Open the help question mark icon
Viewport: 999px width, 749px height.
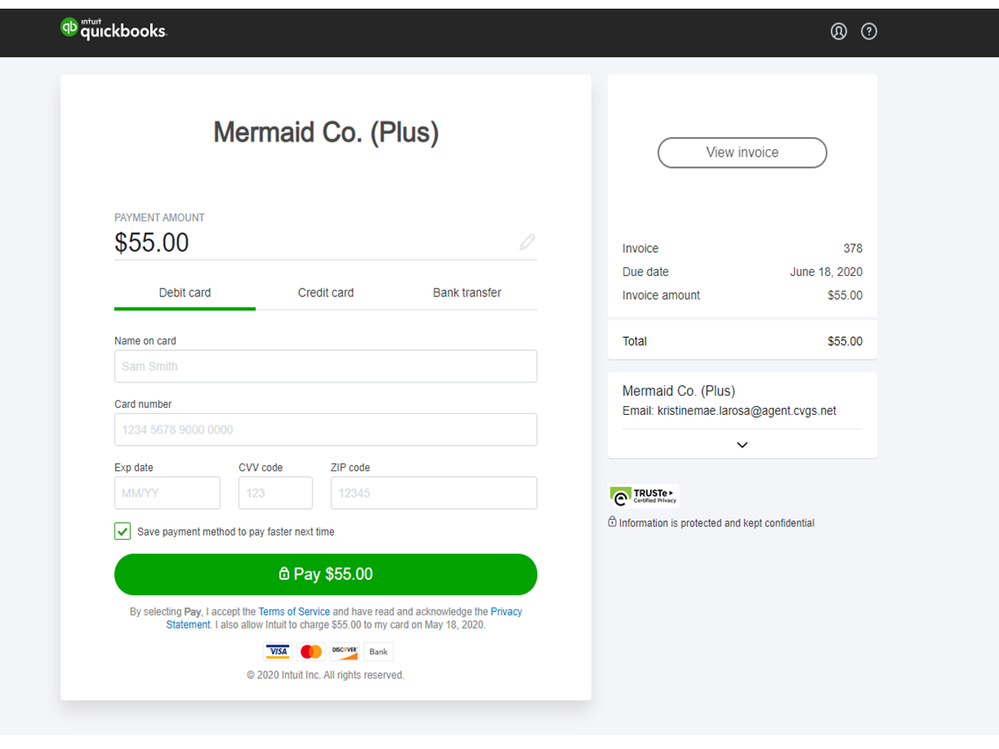tap(869, 31)
